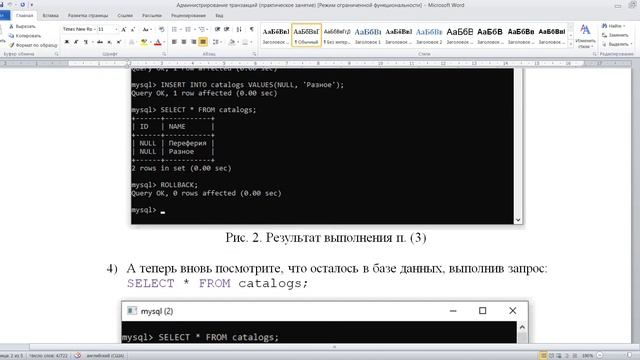Open the Разметка страницы tab
Screen dimensions: 640x360
point(88,16)
